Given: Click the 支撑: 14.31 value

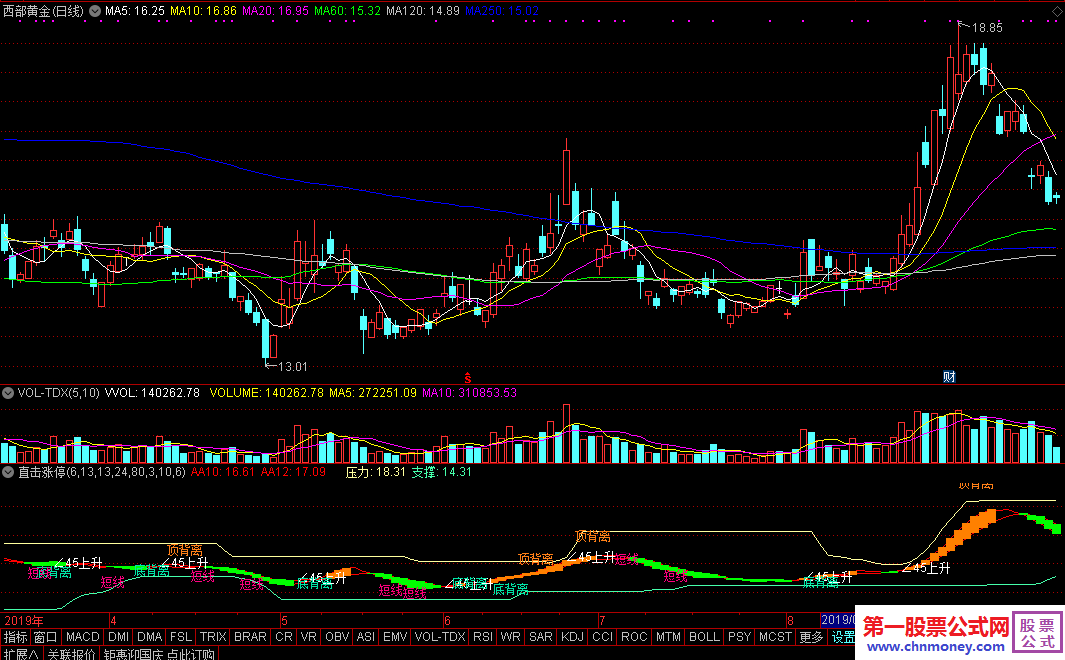Looking at the screenshot, I should 441,472.
